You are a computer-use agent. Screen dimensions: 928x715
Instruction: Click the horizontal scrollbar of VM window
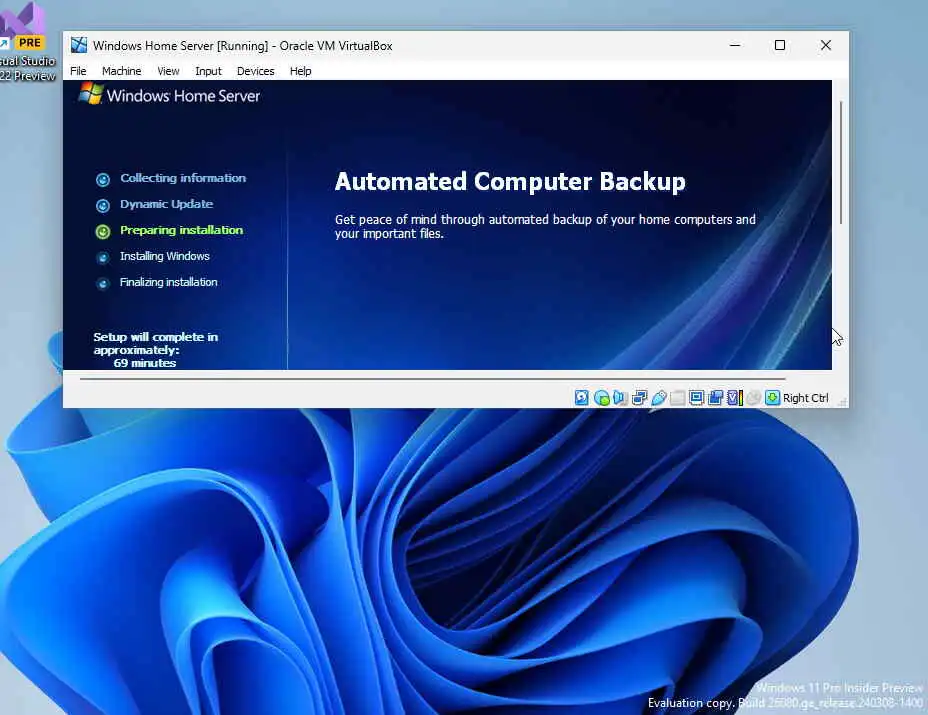pos(433,378)
